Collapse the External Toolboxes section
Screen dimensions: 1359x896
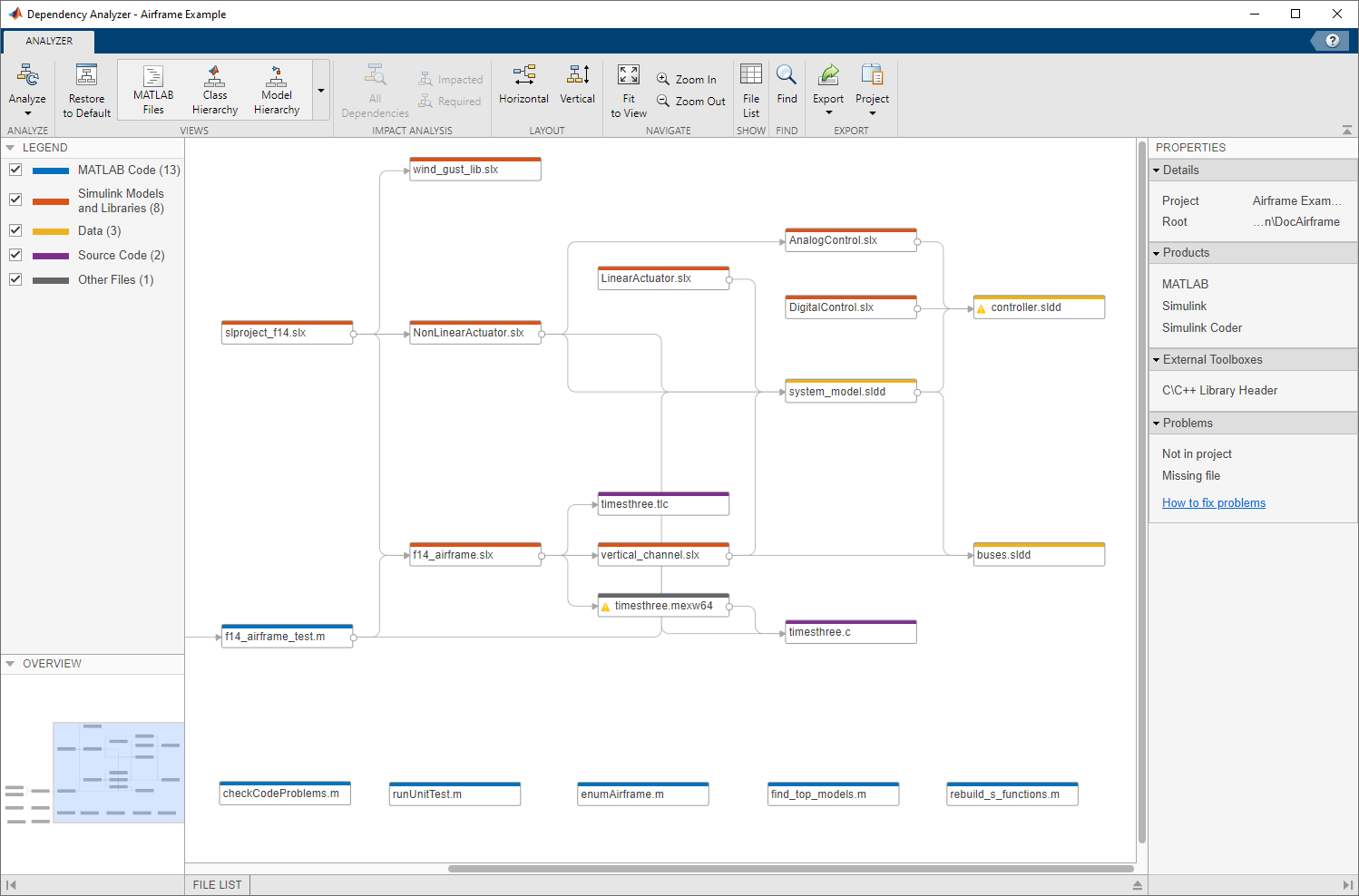click(1157, 360)
